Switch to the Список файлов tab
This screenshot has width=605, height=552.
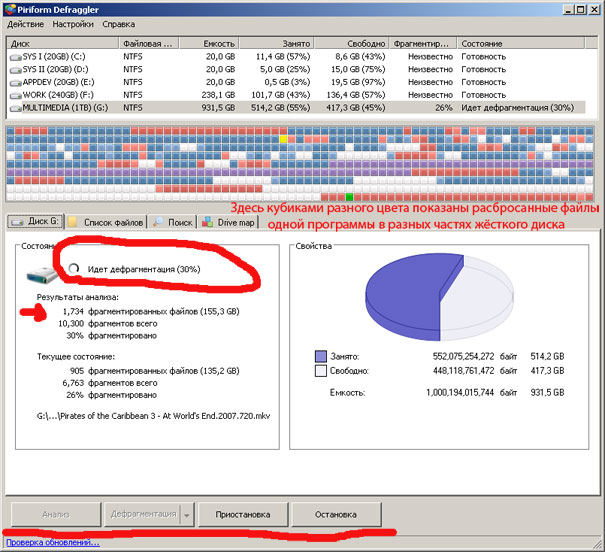click(108, 222)
